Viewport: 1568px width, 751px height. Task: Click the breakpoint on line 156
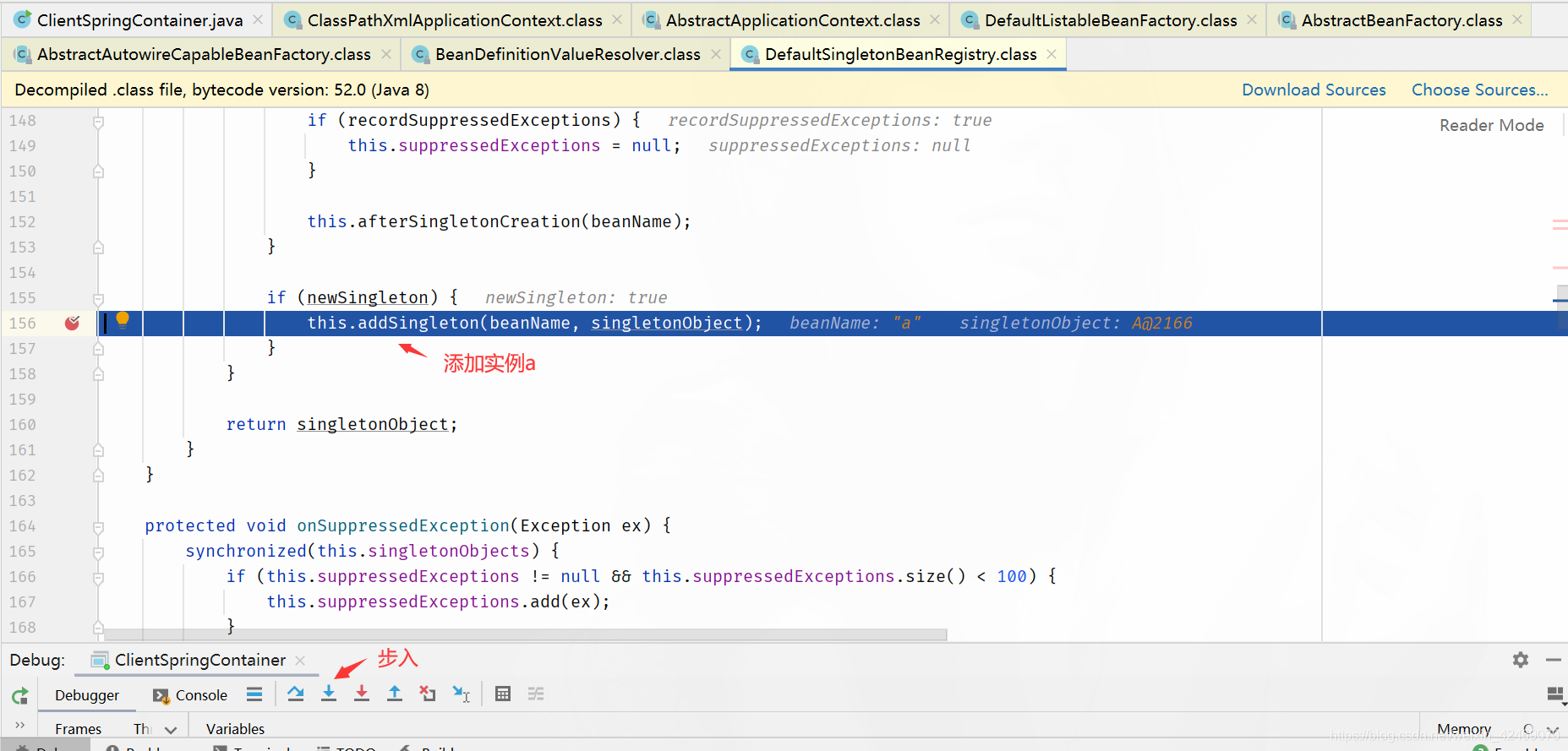(73, 323)
